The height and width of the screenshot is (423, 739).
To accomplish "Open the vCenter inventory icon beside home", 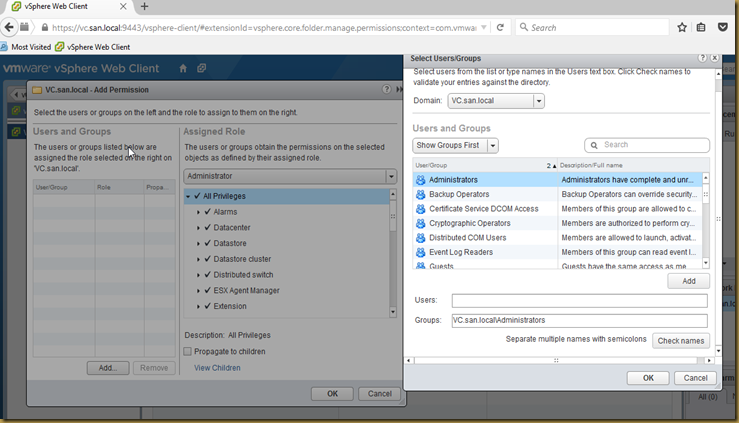I will (x=202, y=68).
